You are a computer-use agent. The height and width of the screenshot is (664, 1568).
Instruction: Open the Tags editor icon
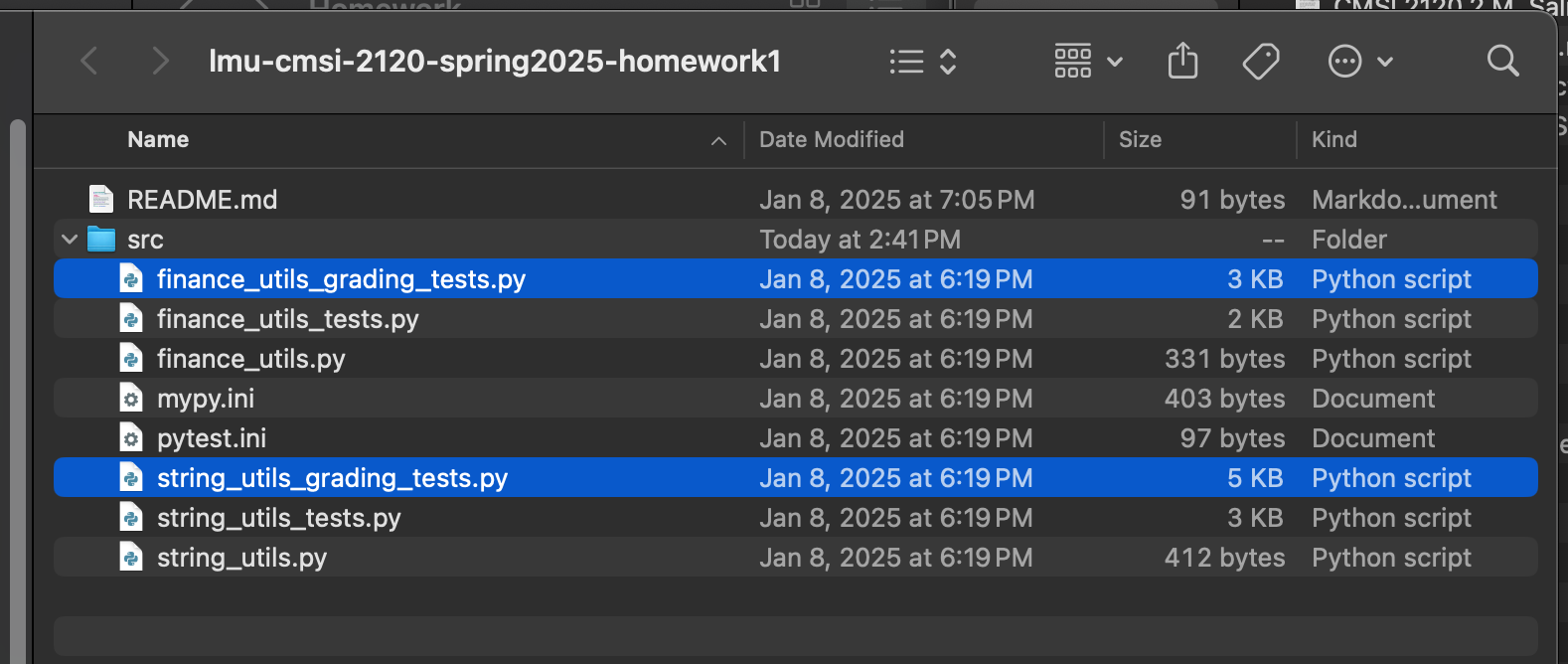1261,62
